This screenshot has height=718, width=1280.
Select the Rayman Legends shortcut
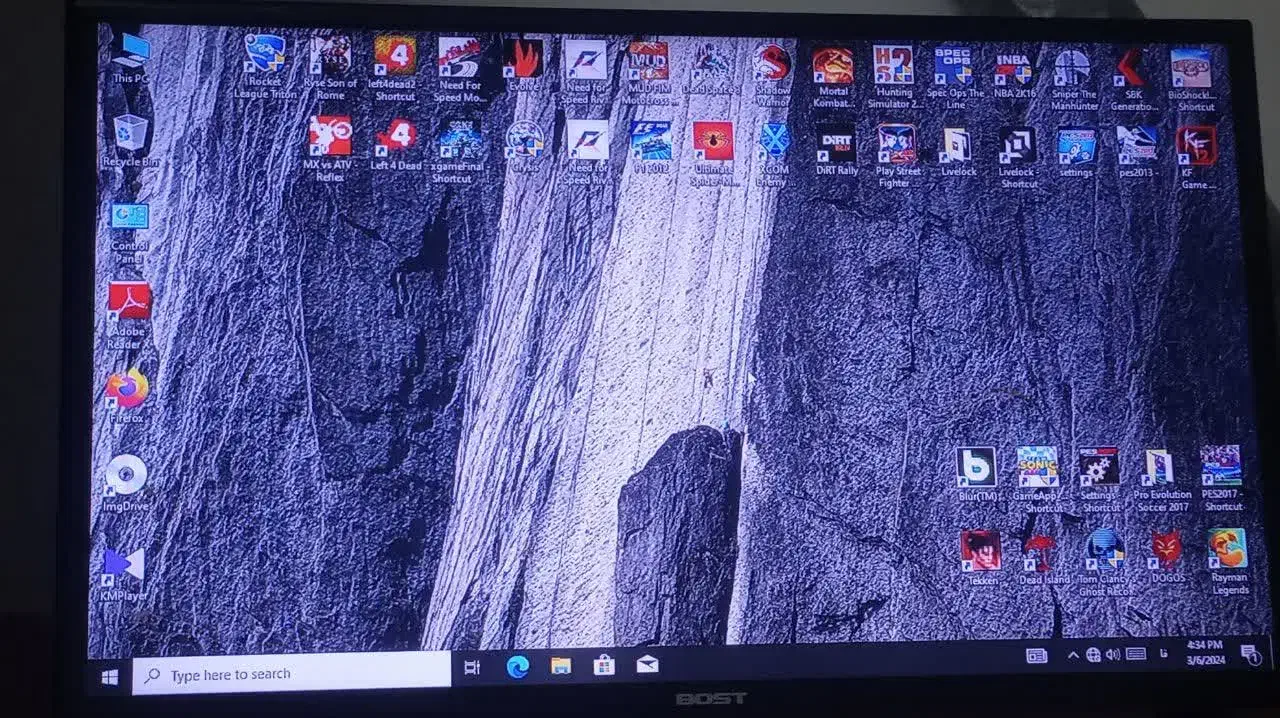tap(1227, 550)
